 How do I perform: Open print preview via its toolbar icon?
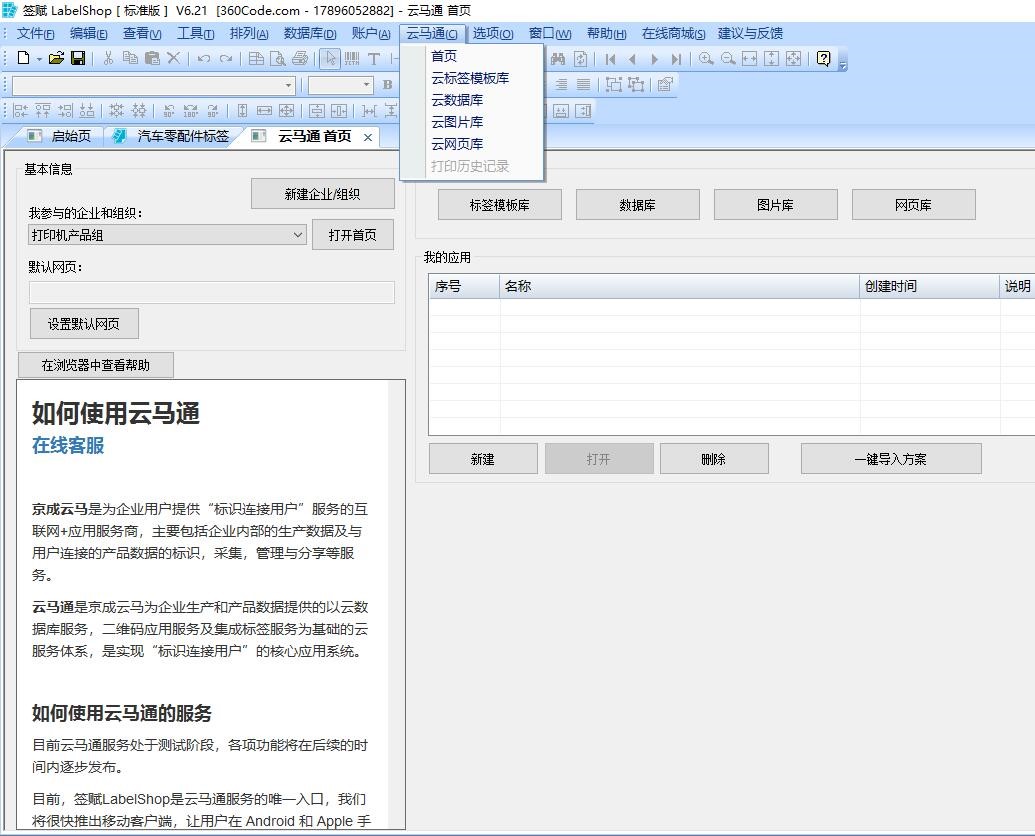coord(275,57)
